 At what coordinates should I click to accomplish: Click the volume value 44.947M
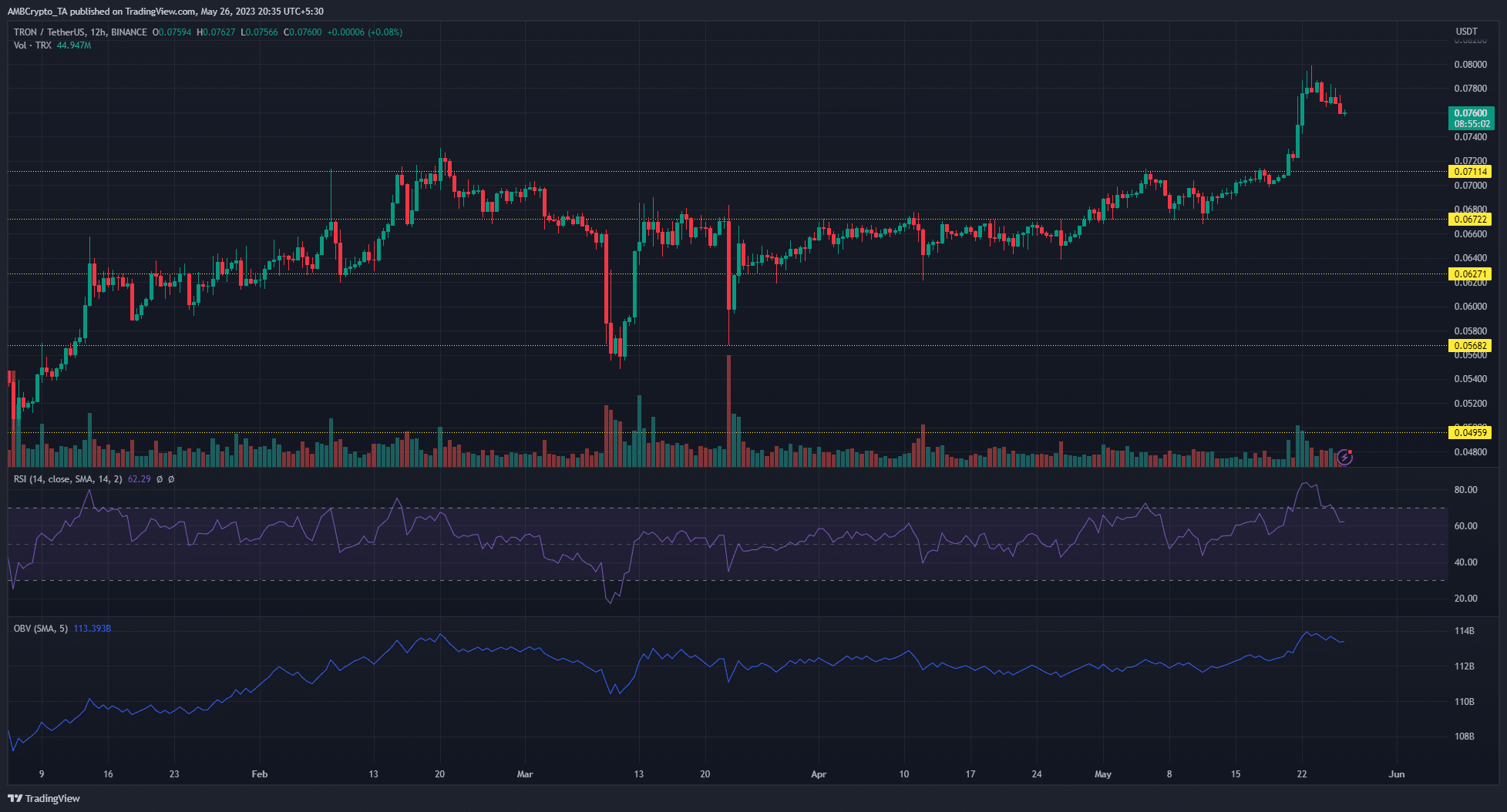pyautogui.click(x=74, y=45)
